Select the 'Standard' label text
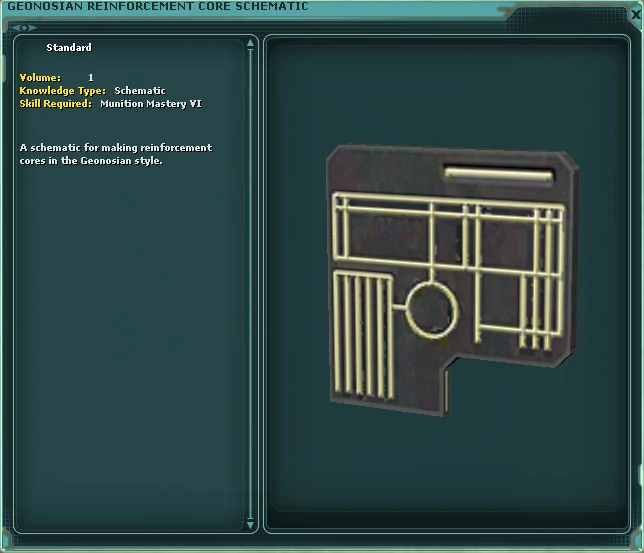The height and width of the screenshot is (553, 644). 69,48
